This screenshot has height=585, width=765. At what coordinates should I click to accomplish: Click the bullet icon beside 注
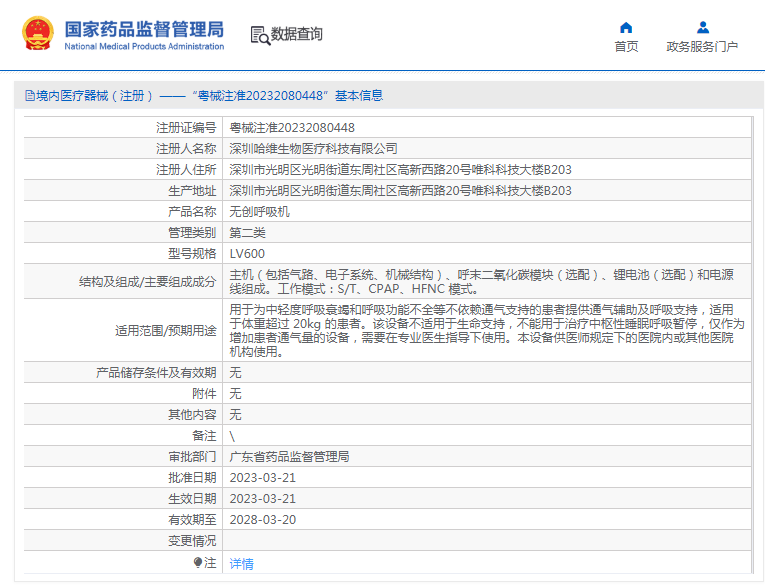(x=198, y=563)
